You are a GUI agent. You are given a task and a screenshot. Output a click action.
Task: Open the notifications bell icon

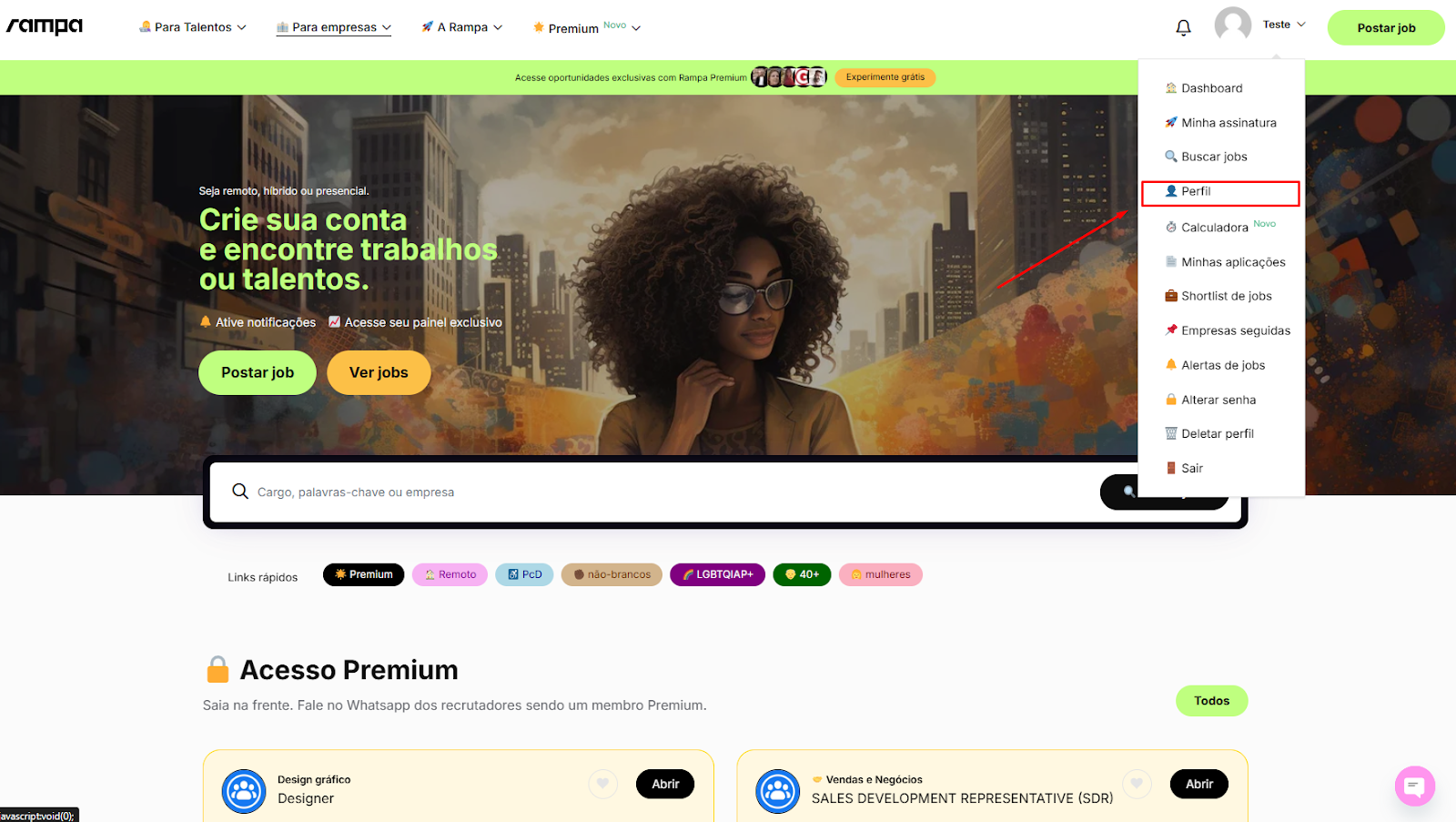[1183, 27]
